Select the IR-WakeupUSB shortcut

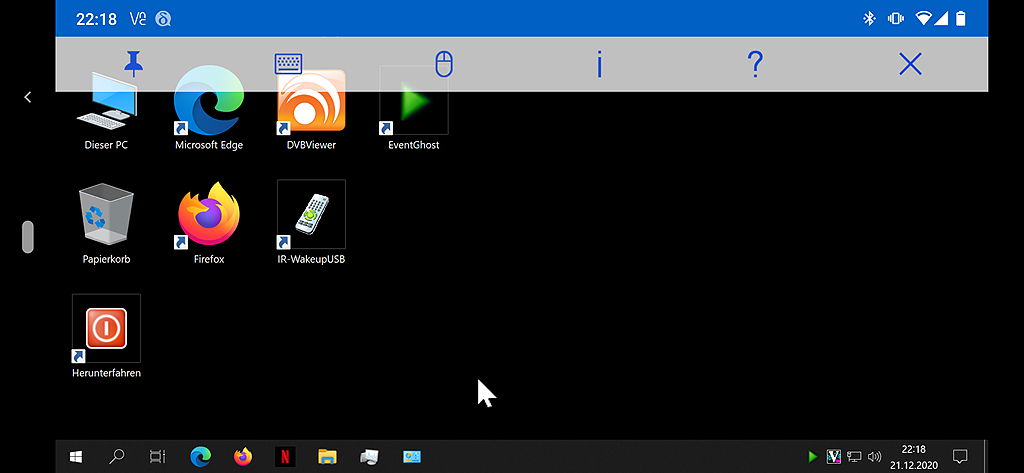tap(311, 216)
